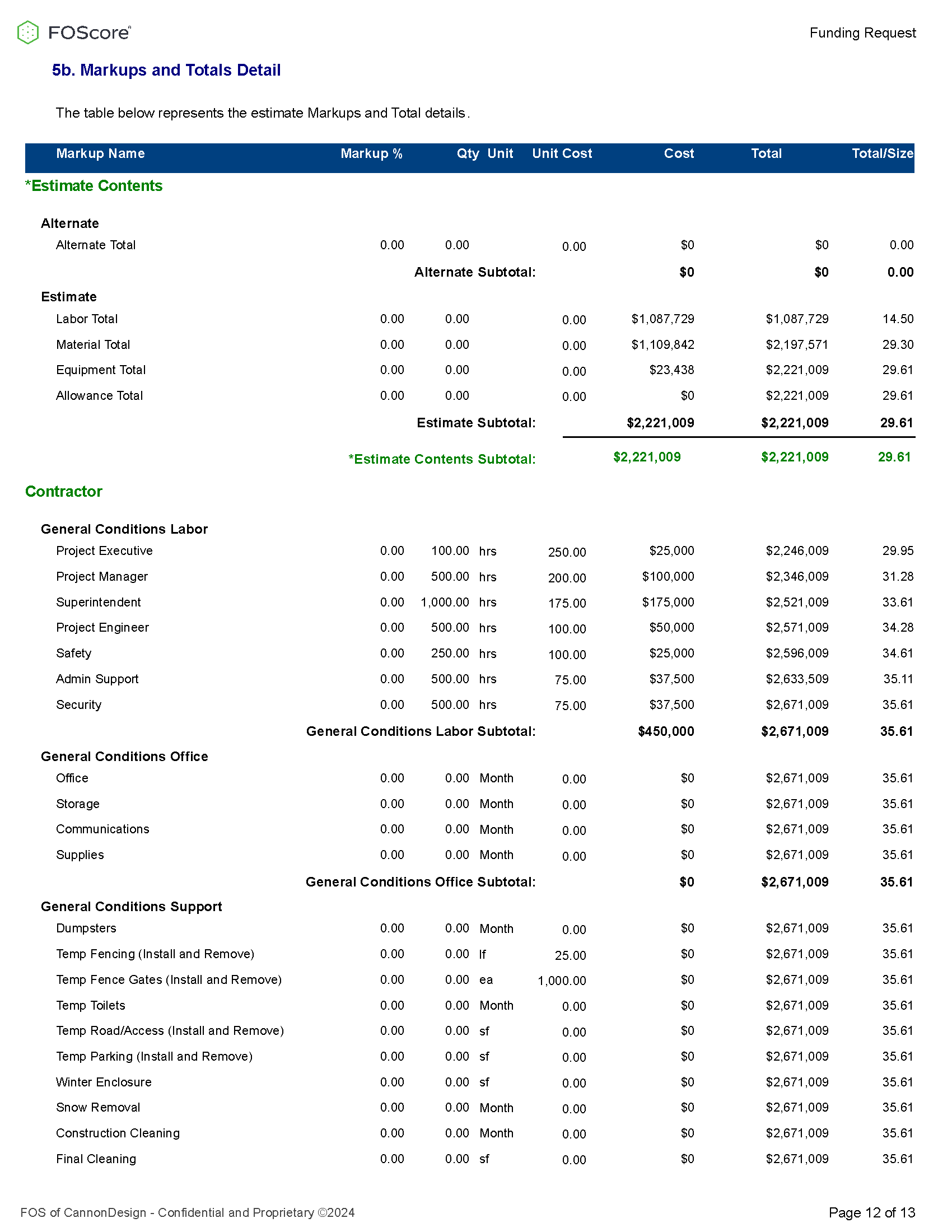
Task: Click the 'Project Executive' row label
Action: (104, 550)
